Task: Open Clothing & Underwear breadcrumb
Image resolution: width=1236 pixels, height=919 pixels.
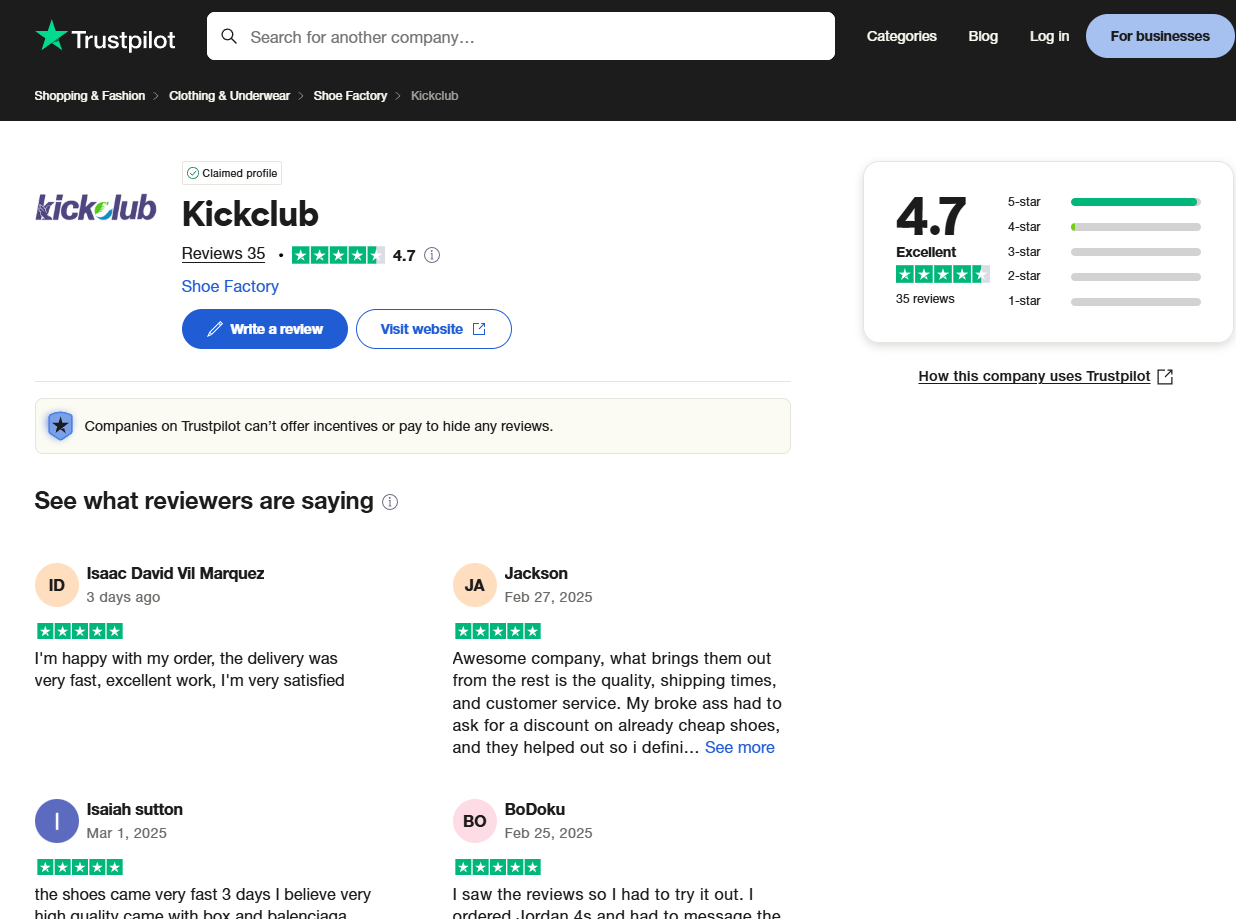Action: click(x=229, y=96)
